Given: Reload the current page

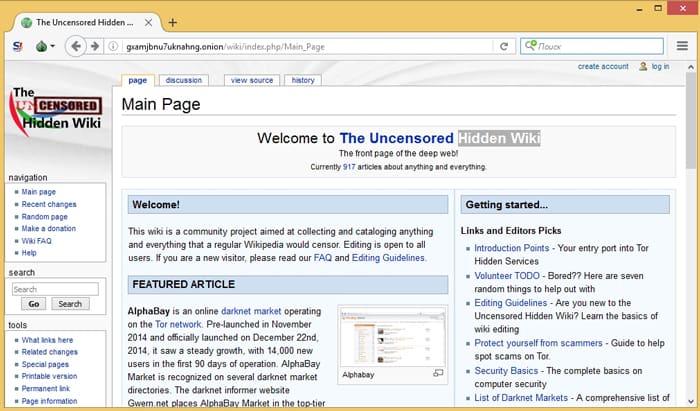Looking at the screenshot, I should tap(506, 46).
